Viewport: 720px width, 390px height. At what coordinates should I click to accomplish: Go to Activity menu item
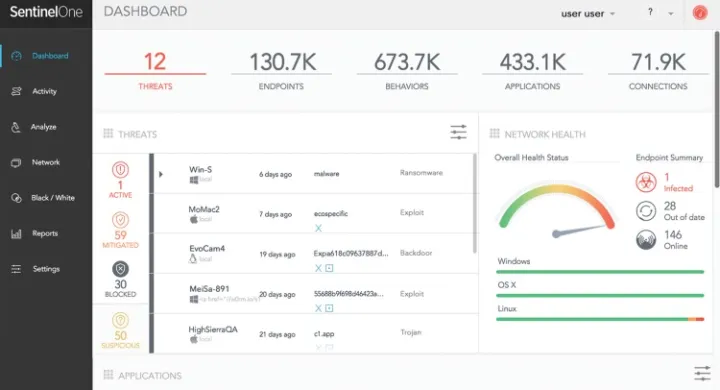click(x=45, y=91)
